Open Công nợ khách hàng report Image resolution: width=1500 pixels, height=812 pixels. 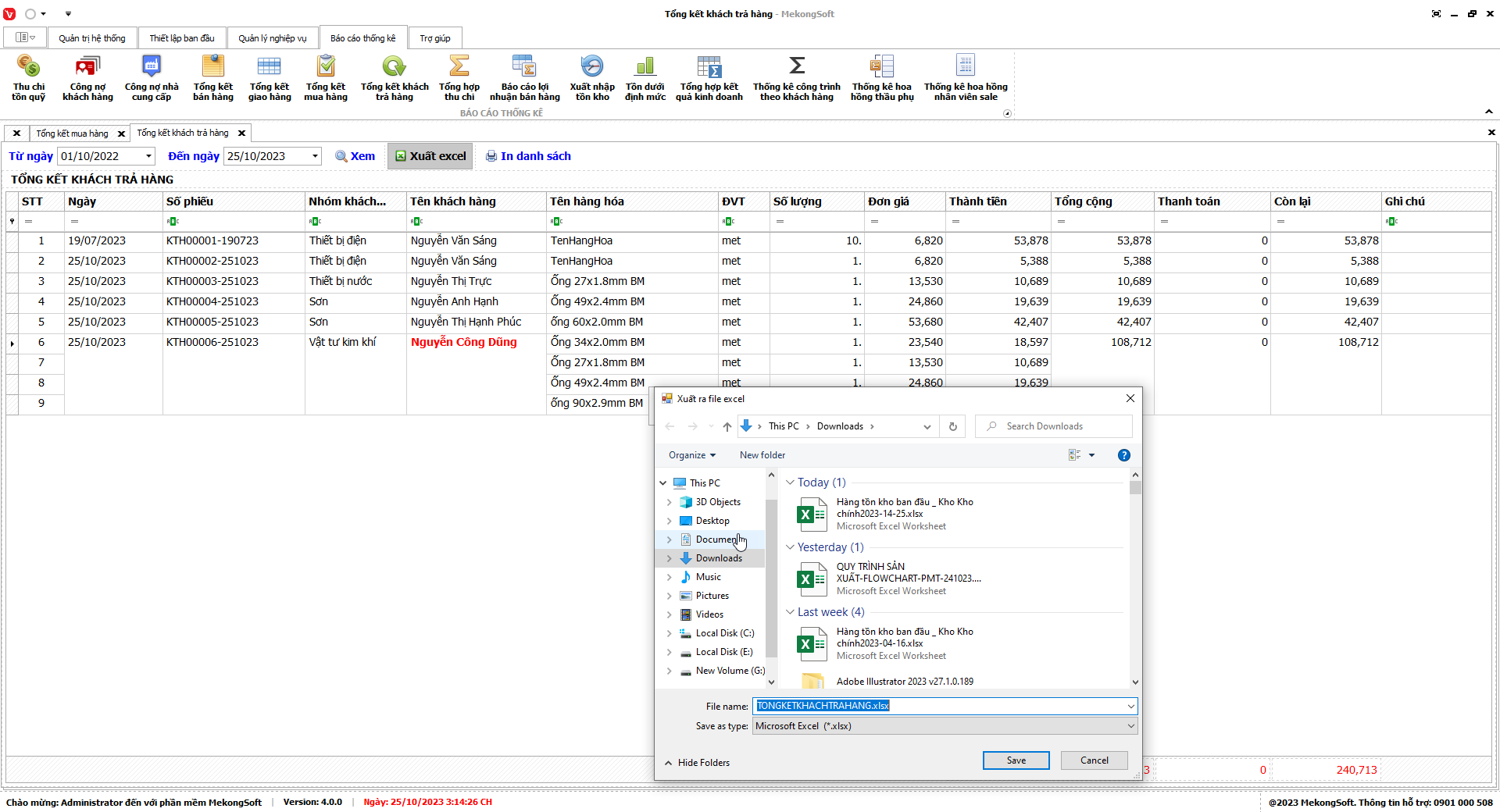click(x=87, y=78)
